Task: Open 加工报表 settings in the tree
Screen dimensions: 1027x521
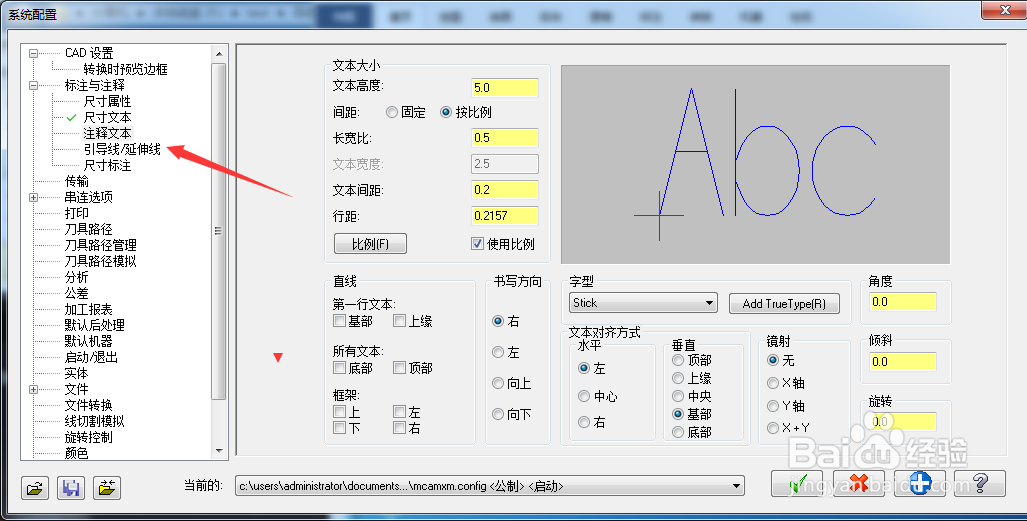Action: click(88, 309)
